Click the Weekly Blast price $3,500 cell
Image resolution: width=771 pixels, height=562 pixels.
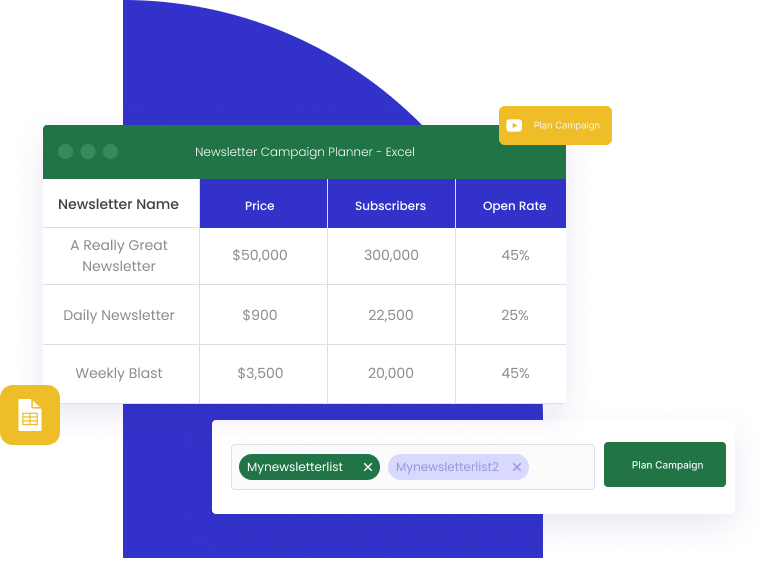[x=260, y=373]
